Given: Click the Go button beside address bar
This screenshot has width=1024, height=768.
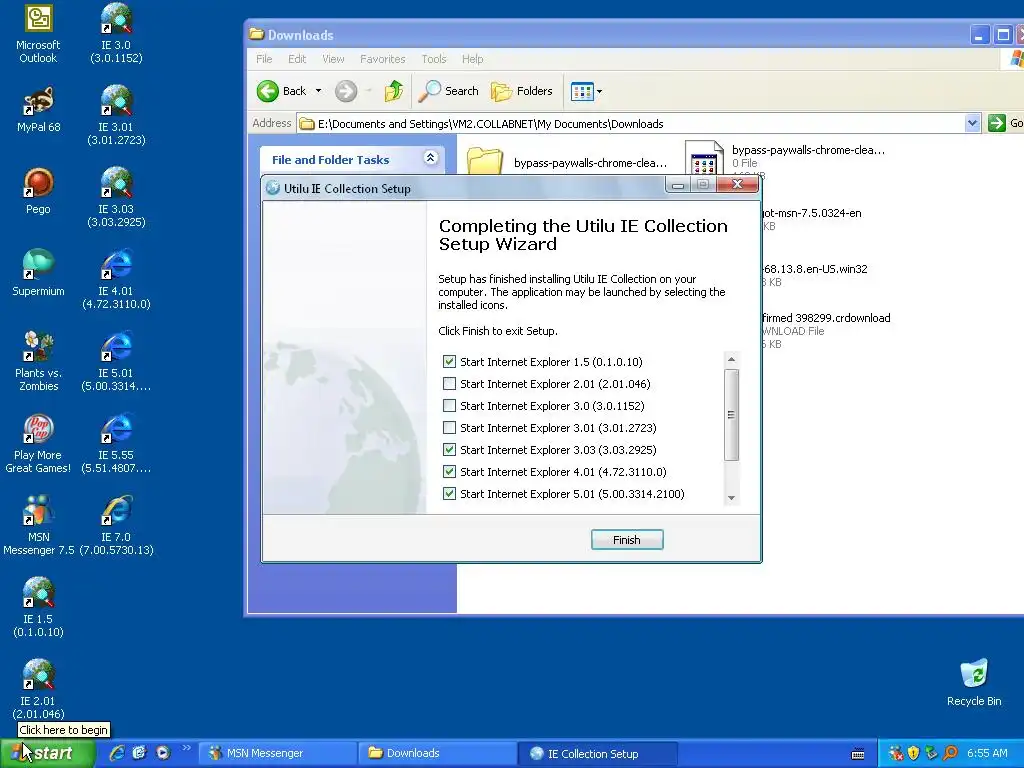Looking at the screenshot, I should (1006, 123).
